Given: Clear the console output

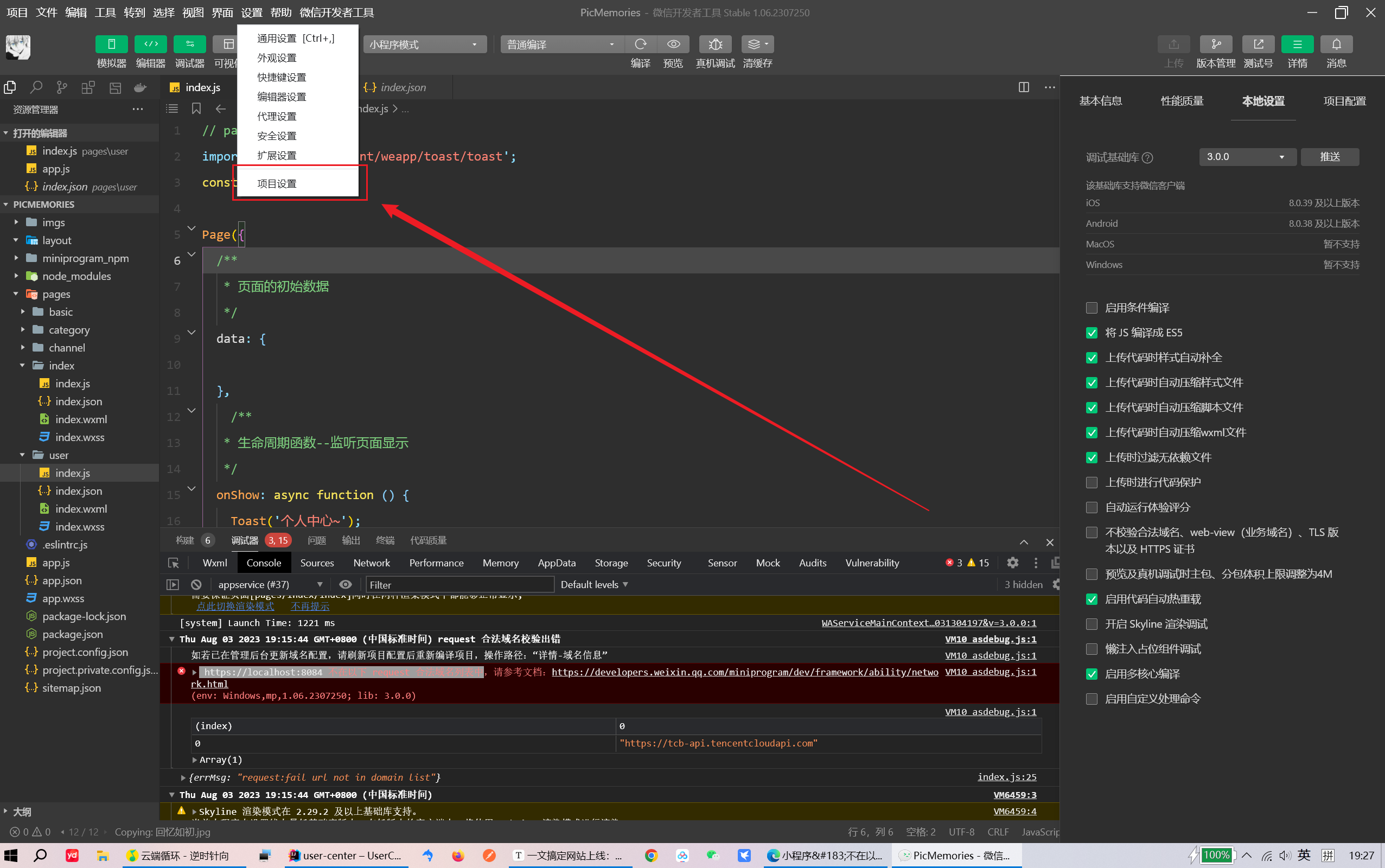Looking at the screenshot, I should pos(196,584).
